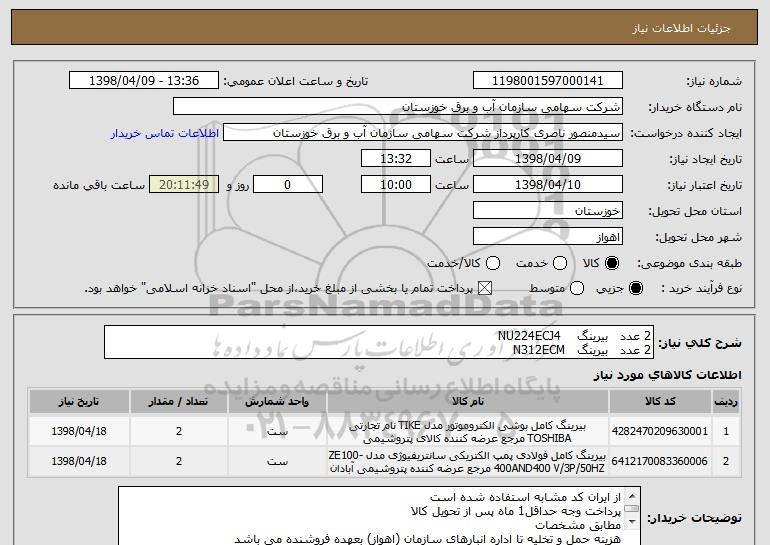Click the ردیف column header
The height and width of the screenshot is (545, 770).
click(x=726, y=402)
